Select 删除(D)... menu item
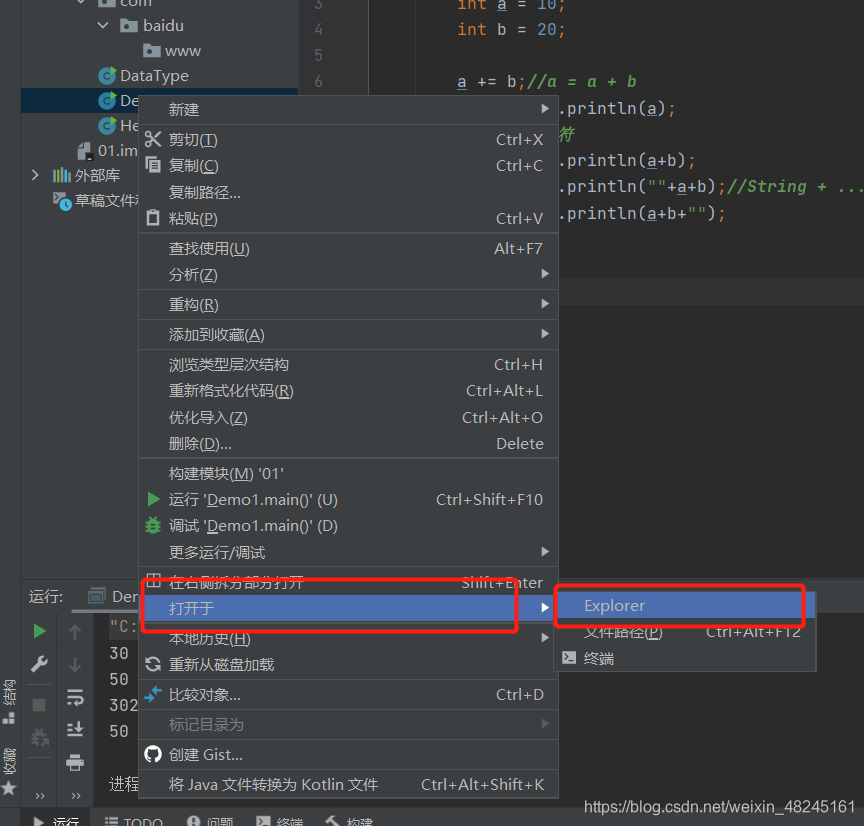864x826 pixels. 348,443
